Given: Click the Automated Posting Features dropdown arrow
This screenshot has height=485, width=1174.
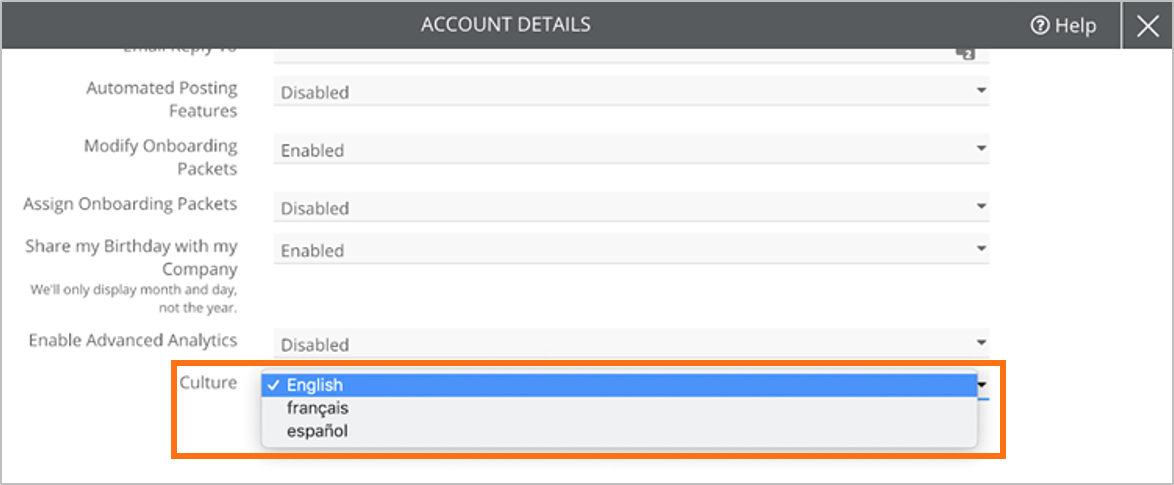Looking at the screenshot, I should click(x=981, y=91).
